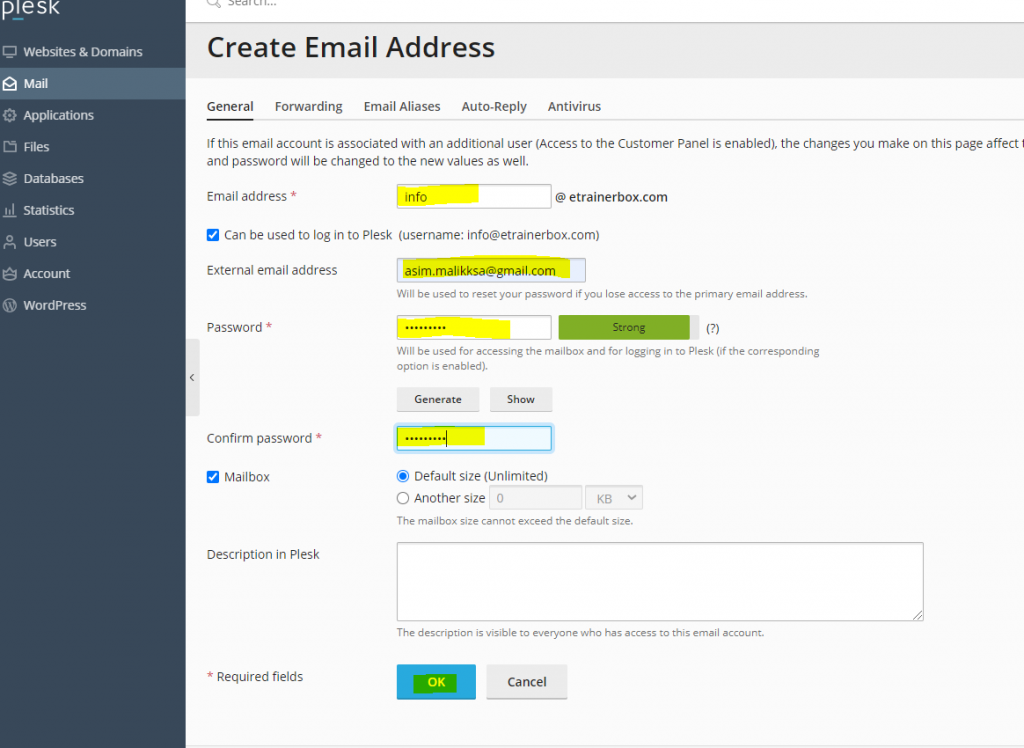Image resolution: width=1024 pixels, height=748 pixels.
Task: Click the Mail envelope icon in sidebar
Action: 10,84
